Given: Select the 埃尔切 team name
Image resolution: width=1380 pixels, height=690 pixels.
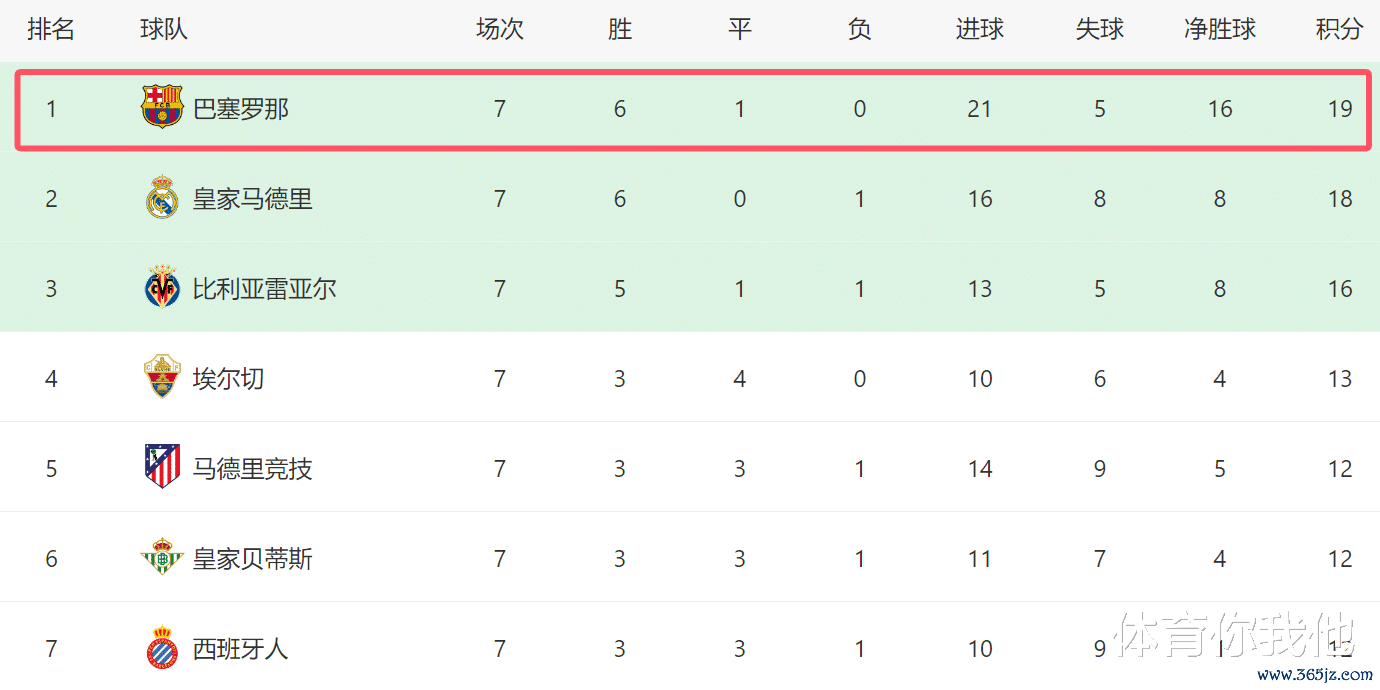Looking at the screenshot, I should (229, 378).
